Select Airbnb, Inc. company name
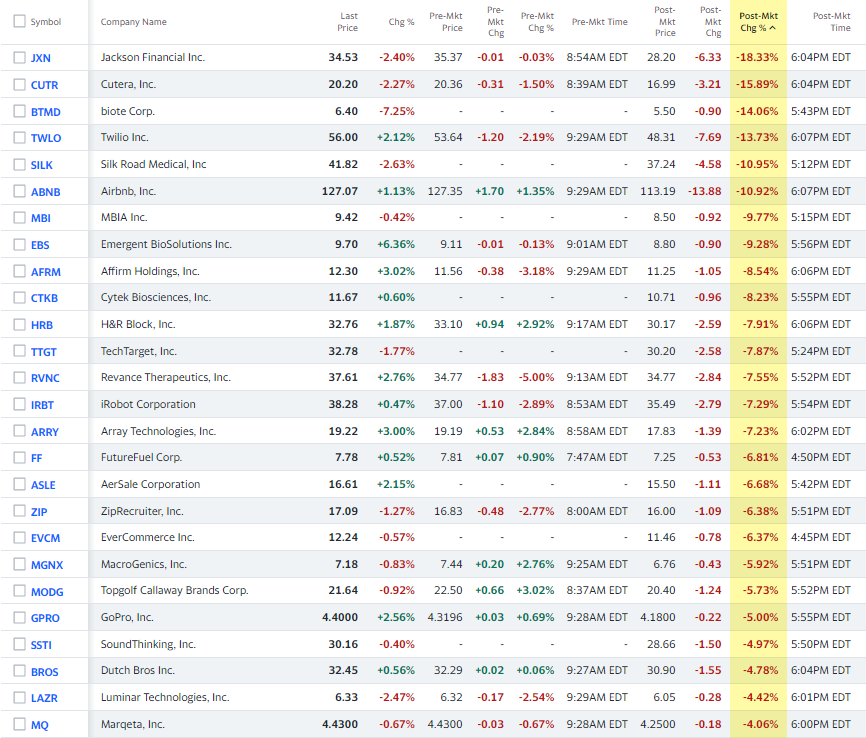 tap(128, 191)
